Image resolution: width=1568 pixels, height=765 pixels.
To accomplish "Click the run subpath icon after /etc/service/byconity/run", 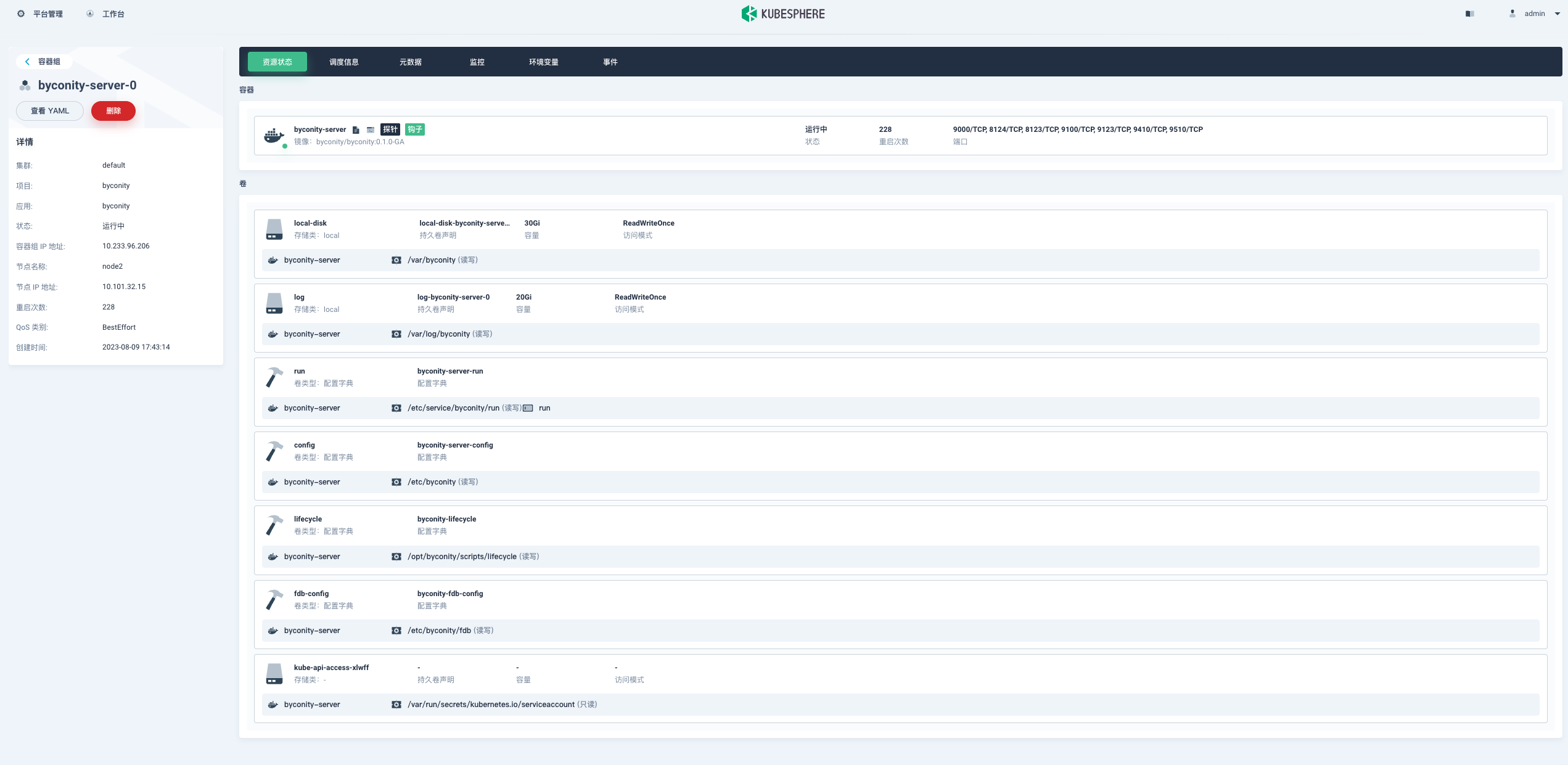I will pyautogui.click(x=528, y=408).
